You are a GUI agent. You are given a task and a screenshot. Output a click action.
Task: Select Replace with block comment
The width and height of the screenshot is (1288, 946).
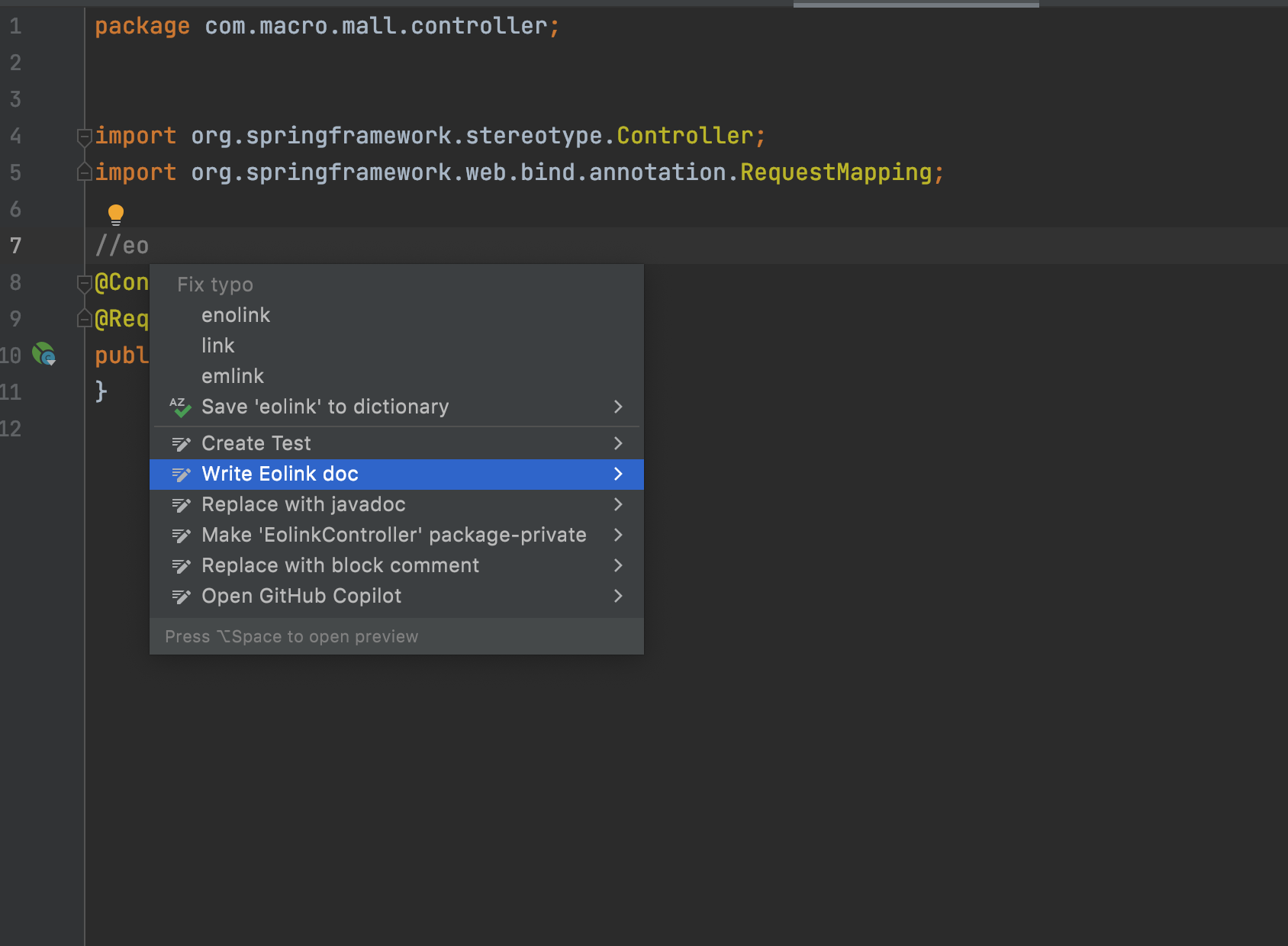[397, 565]
